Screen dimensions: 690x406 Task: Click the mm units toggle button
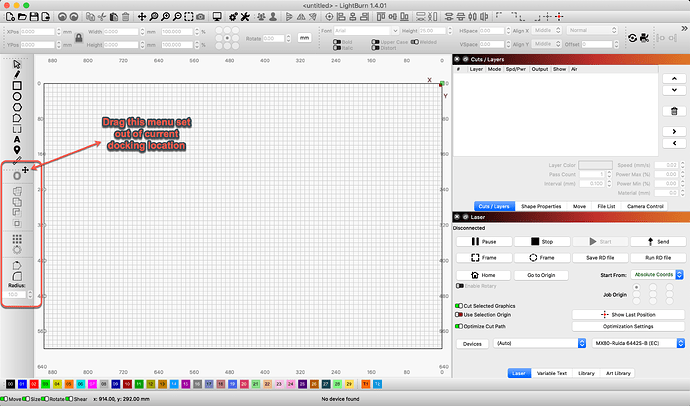tap(305, 38)
